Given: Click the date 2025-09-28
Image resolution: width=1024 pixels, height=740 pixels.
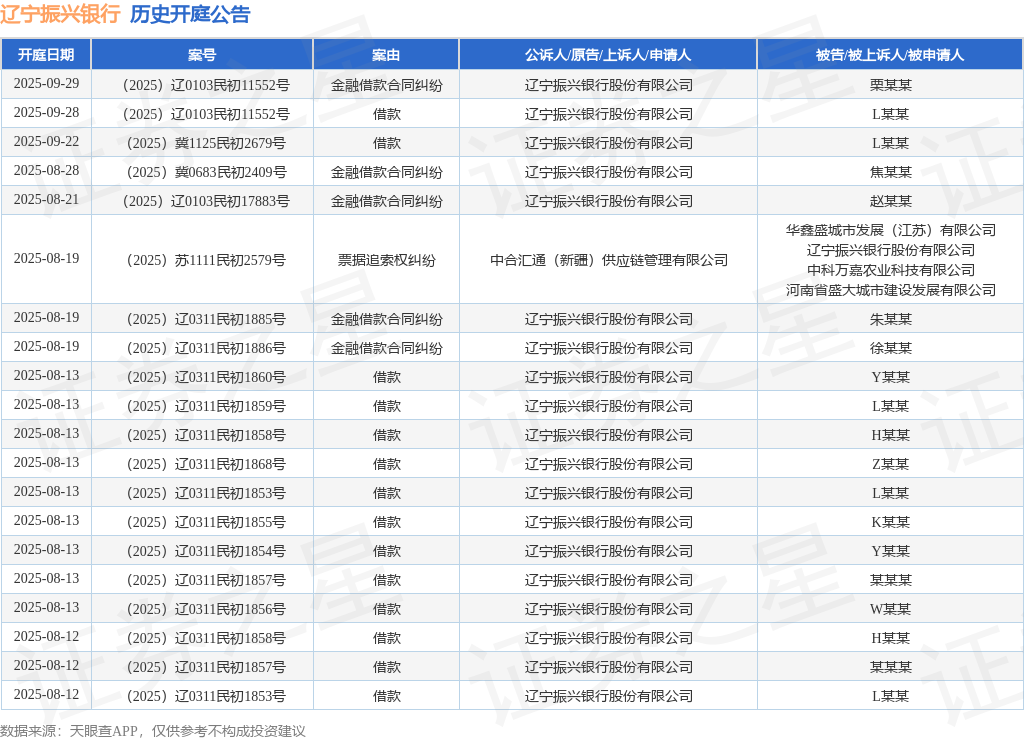Looking at the screenshot, I should coord(46,112).
